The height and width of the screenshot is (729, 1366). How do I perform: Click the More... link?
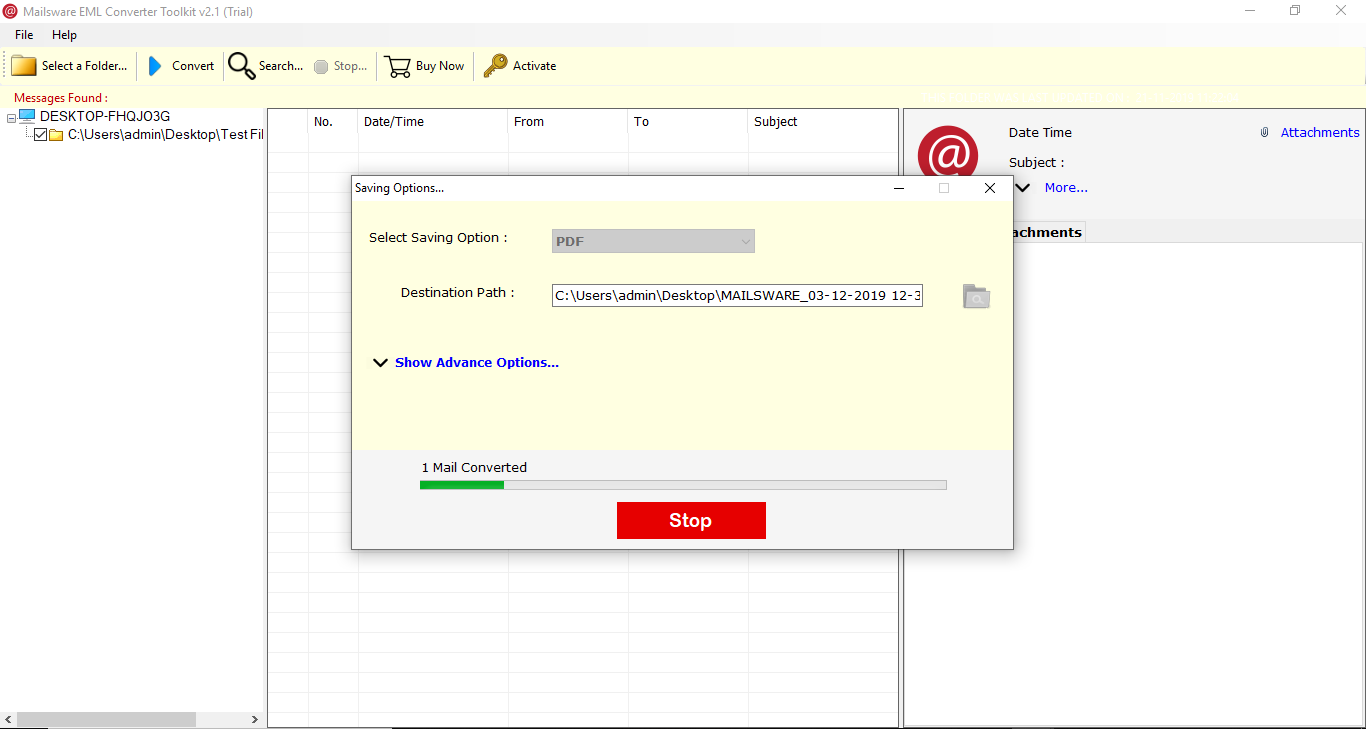click(x=1066, y=187)
